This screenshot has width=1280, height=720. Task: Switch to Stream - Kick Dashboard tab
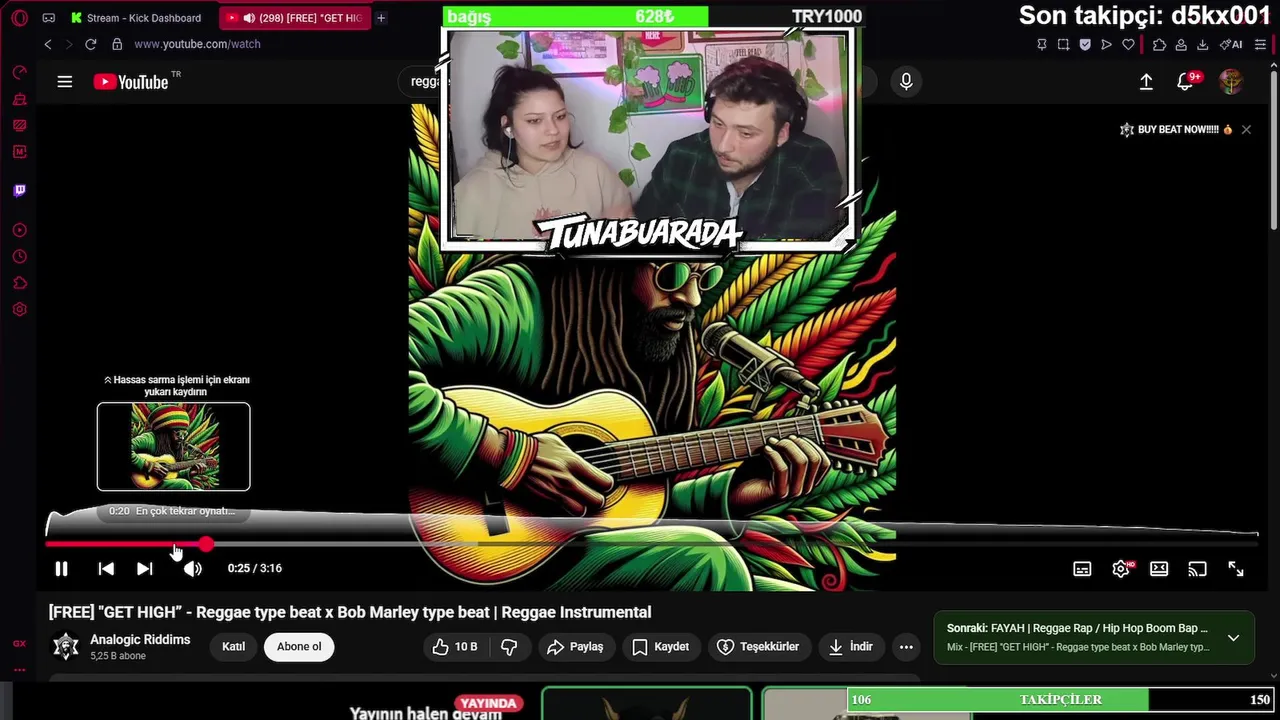(136, 18)
